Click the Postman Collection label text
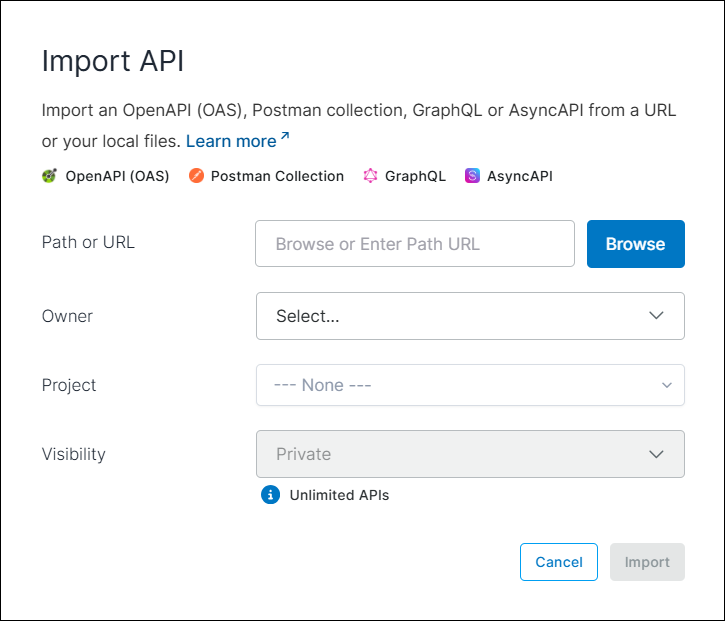 (277, 176)
